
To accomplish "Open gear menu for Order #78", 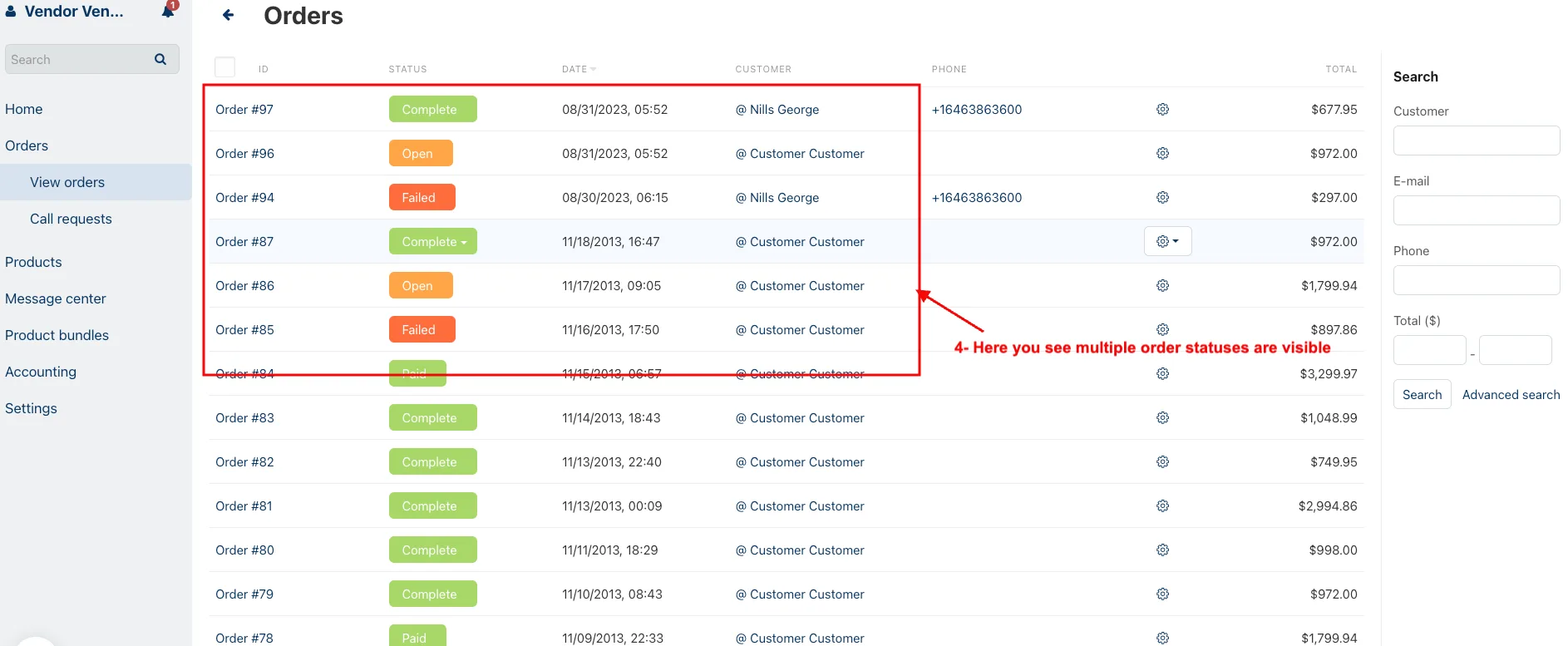I will pyautogui.click(x=1162, y=638).
